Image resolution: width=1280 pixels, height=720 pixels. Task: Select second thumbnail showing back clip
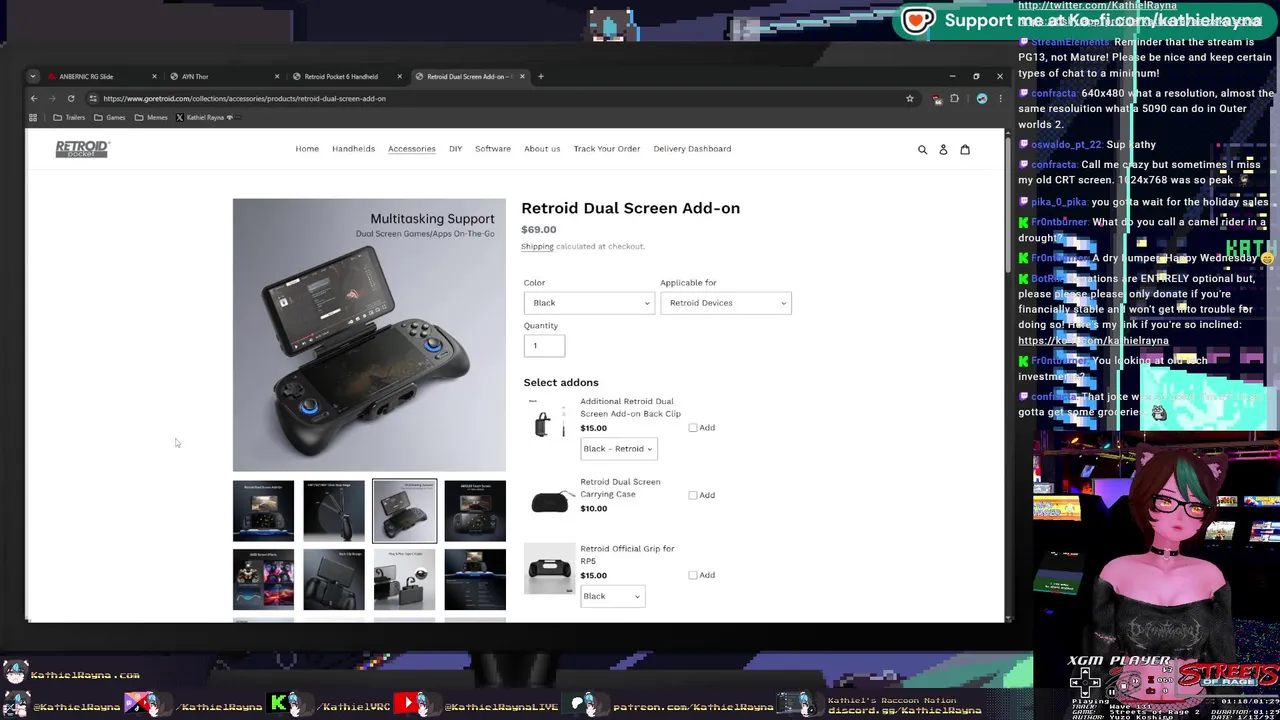pyautogui.click(x=334, y=510)
